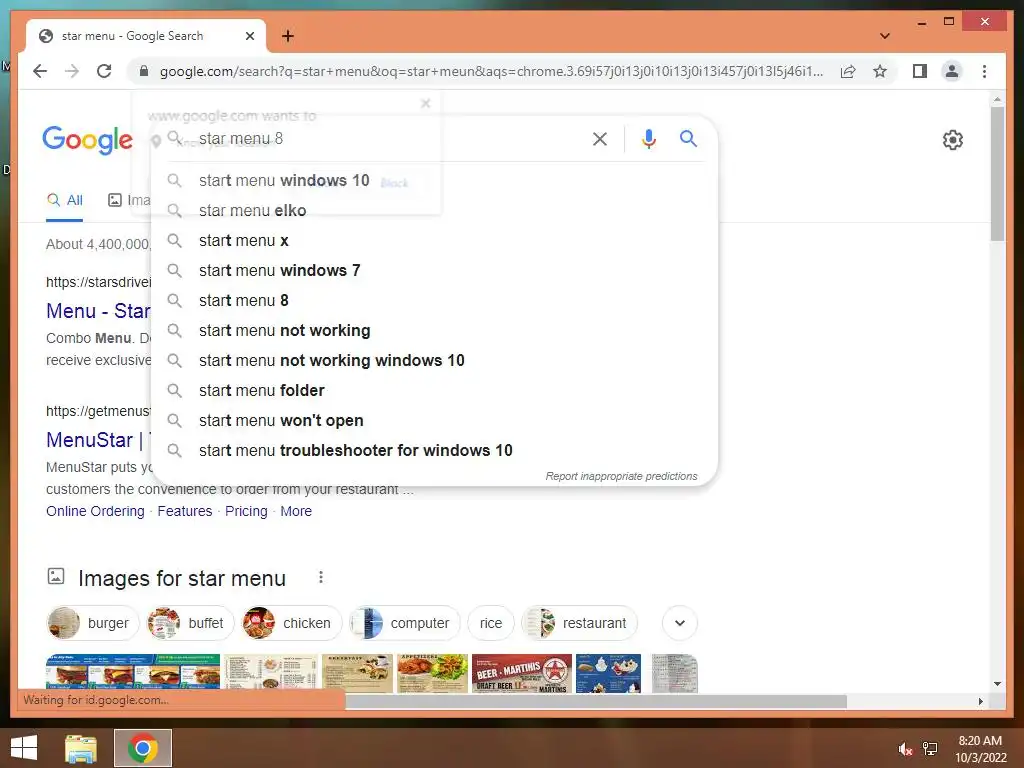Choose suggestion start menu not working
This screenshot has height=768, width=1024.
coord(434,330)
